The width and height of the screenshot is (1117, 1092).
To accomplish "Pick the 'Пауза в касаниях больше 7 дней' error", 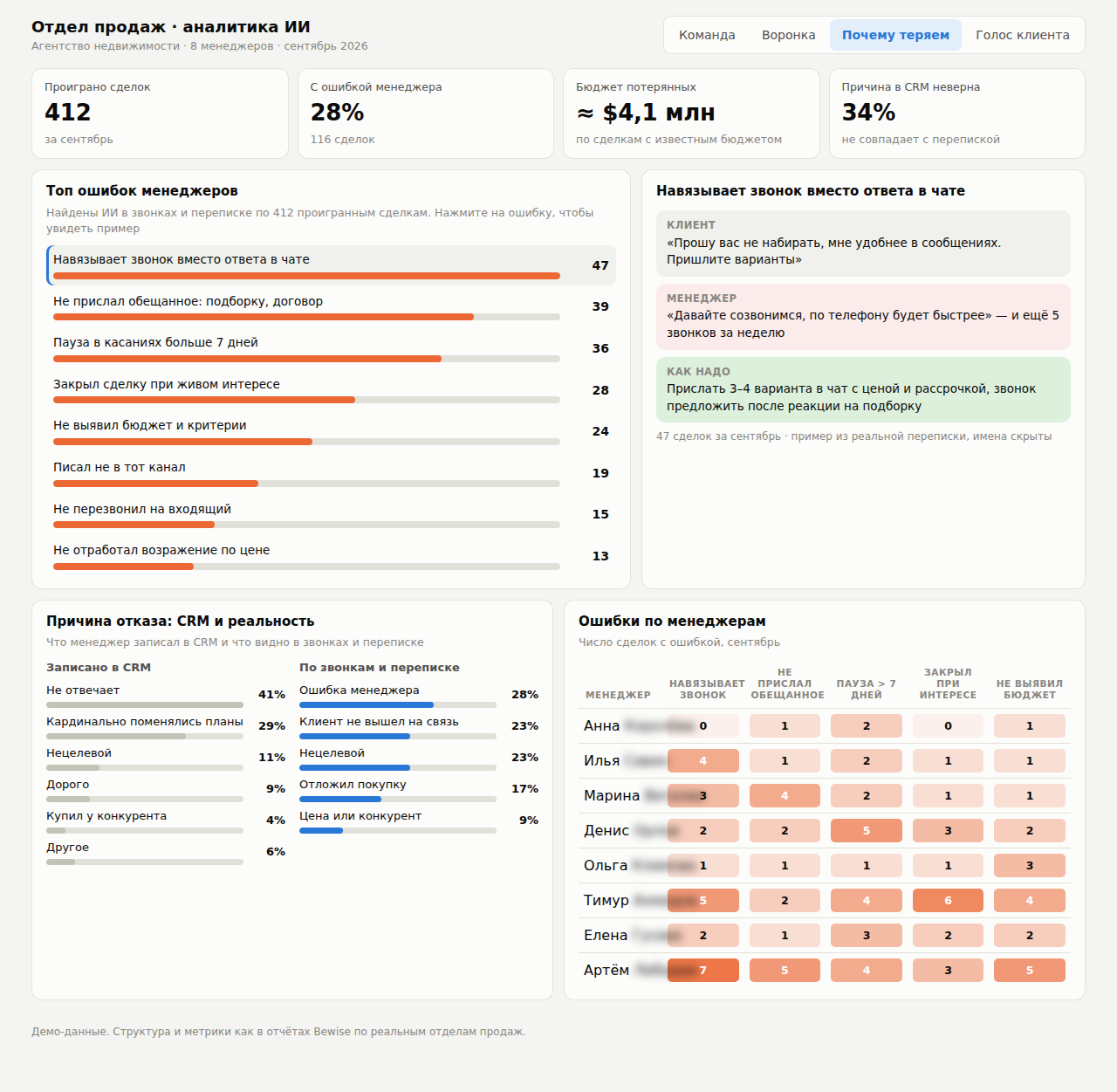I will (331, 348).
